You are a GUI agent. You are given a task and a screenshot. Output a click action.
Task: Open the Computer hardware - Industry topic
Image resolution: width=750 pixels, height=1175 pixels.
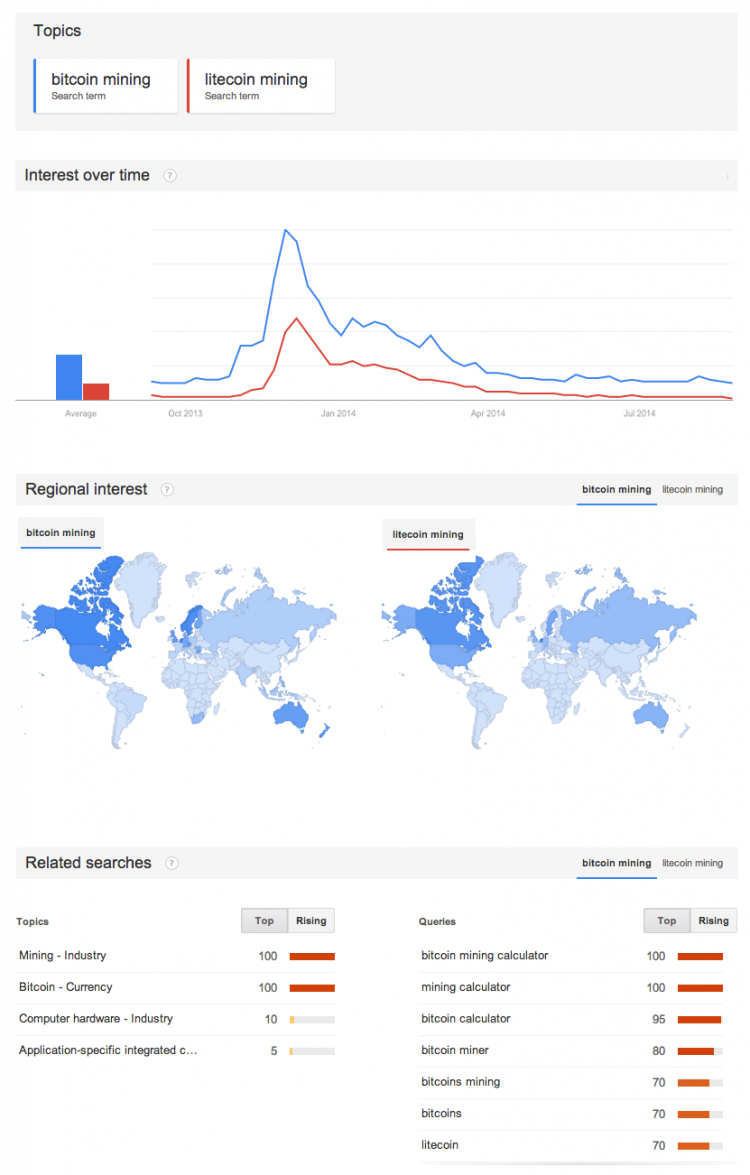pyautogui.click(x=96, y=1018)
